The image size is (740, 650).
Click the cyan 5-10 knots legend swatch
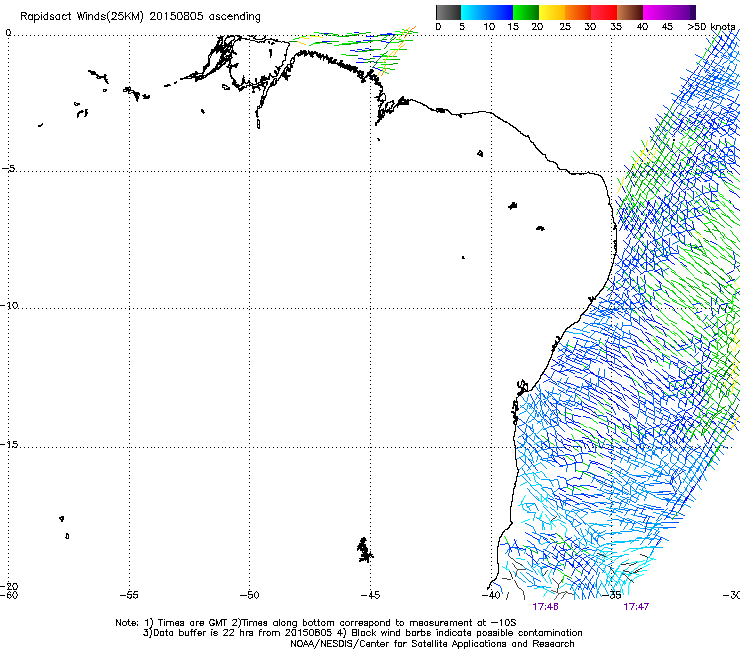pos(474,12)
